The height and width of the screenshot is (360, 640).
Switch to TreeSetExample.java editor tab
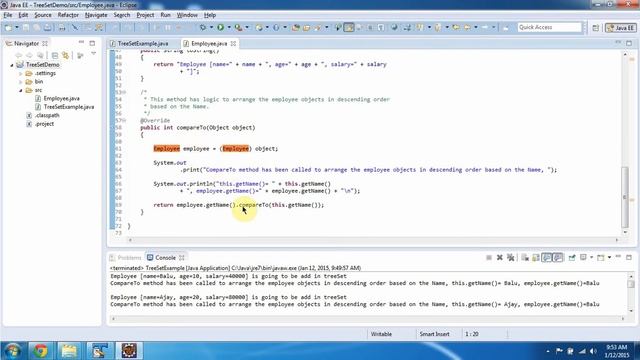(143, 43)
